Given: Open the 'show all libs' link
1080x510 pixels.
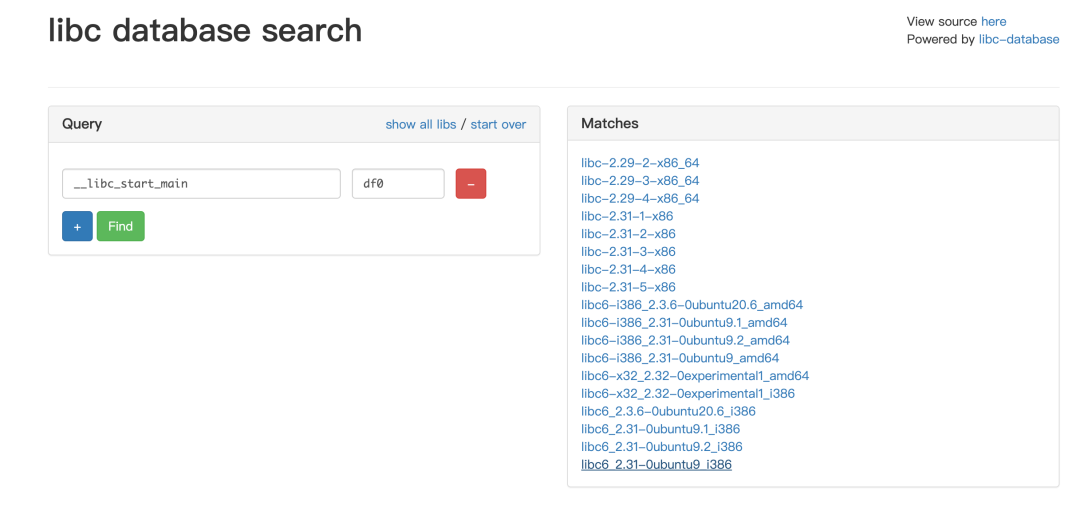Looking at the screenshot, I should coord(420,124).
